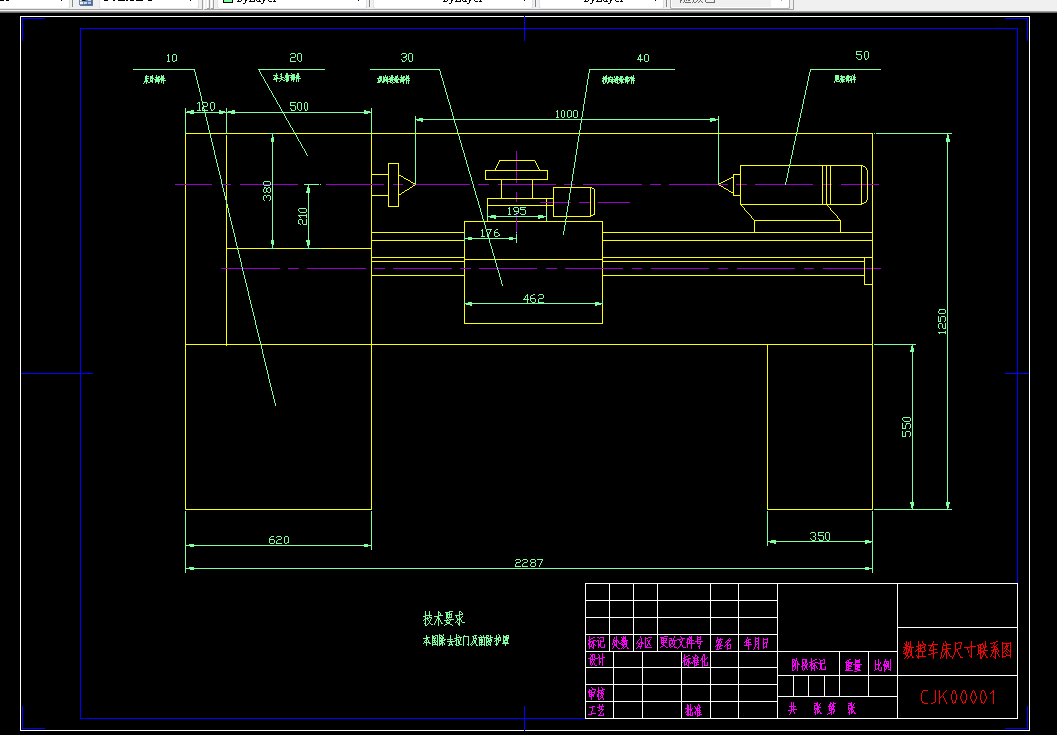This screenshot has height=735, width=1057.
Task: Select the 380 vertical dimension
Action: click(x=267, y=191)
